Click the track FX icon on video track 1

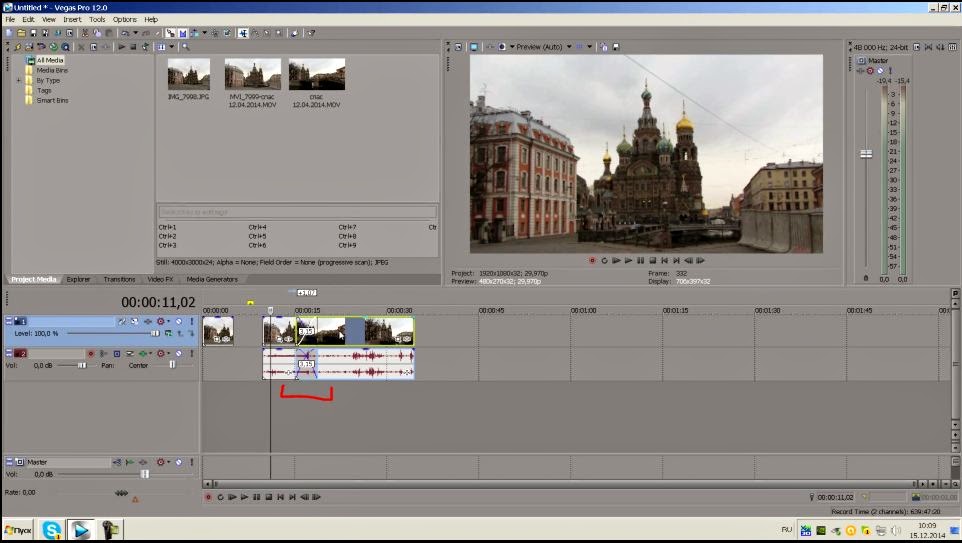click(148, 321)
